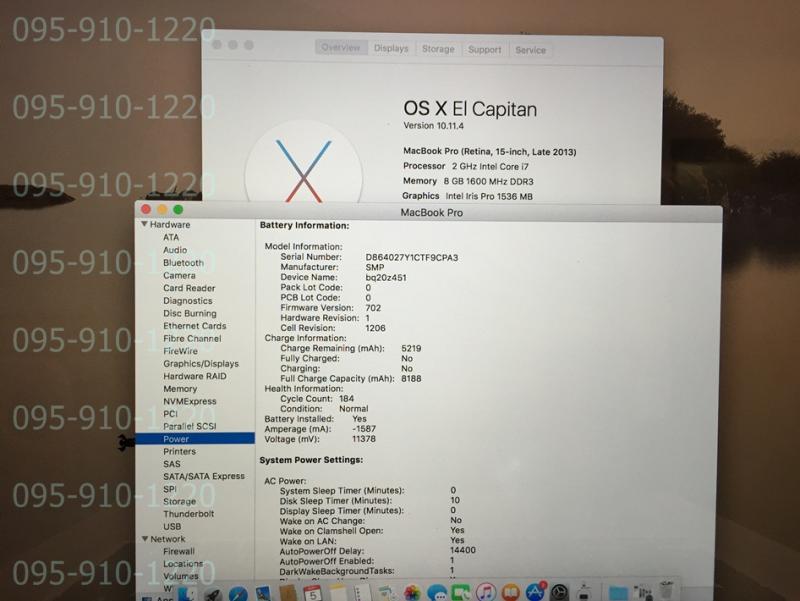
Task: Open Notes icon in the Dock
Action: click(338, 593)
